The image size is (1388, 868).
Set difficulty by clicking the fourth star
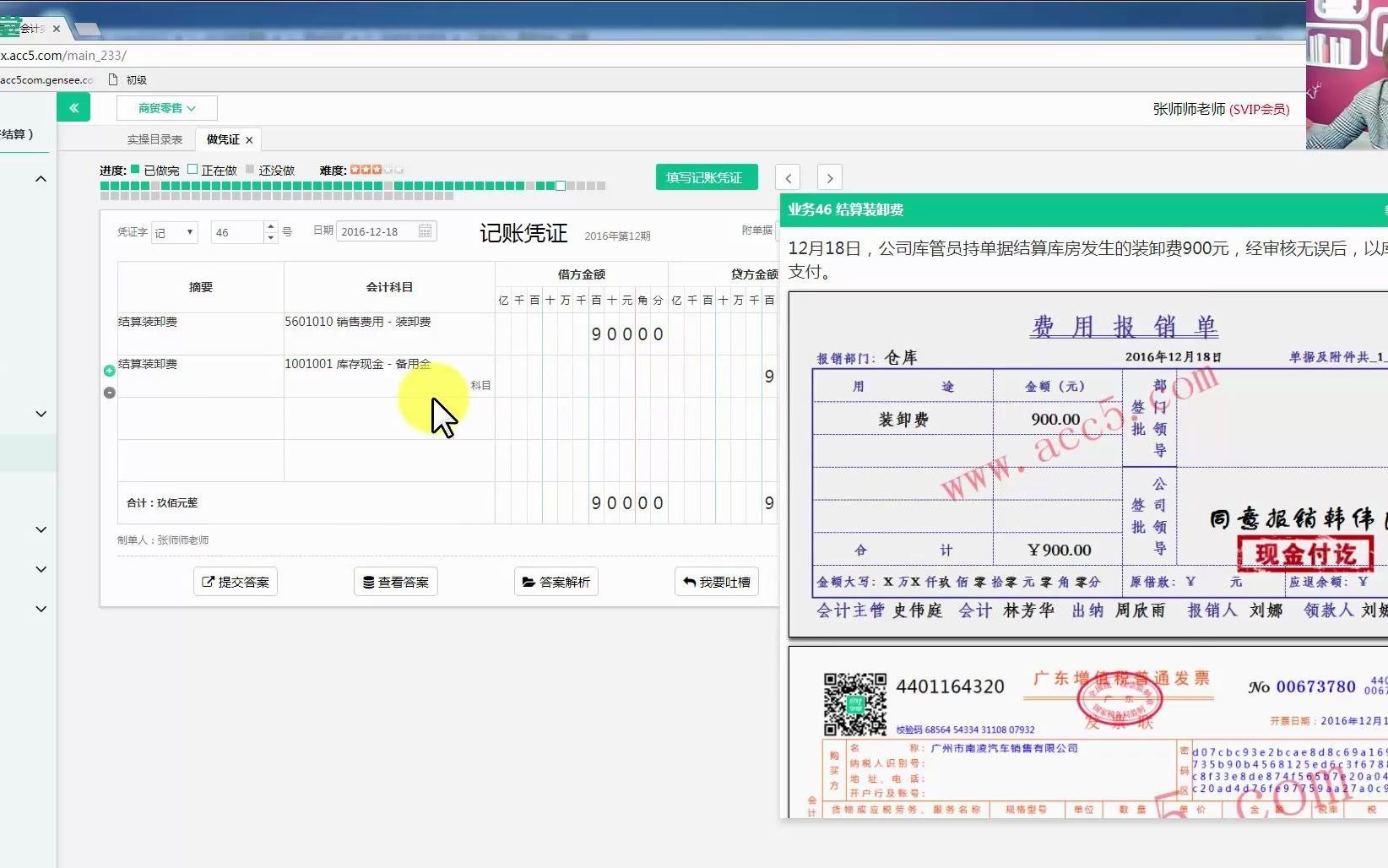click(x=388, y=169)
